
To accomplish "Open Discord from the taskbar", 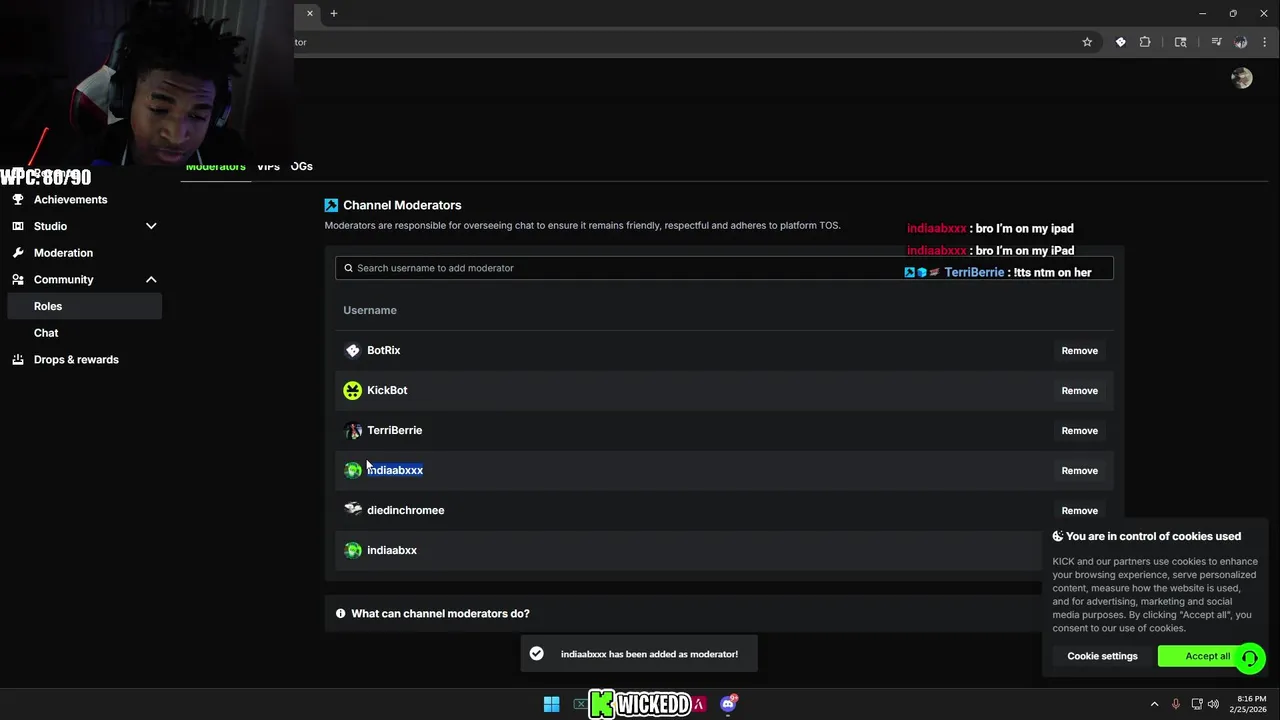I will [728, 704].
